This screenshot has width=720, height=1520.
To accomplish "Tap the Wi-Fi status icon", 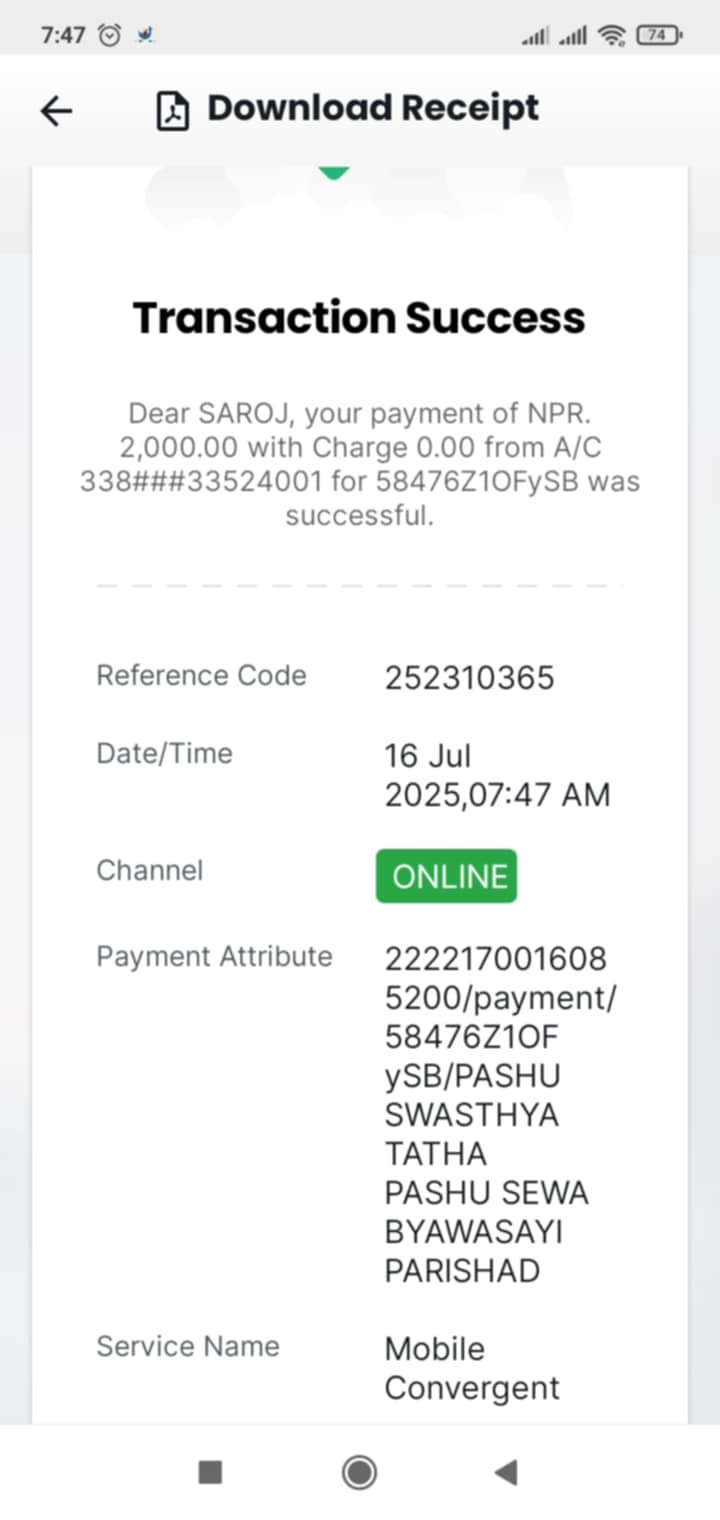I will tap(611, 35).
